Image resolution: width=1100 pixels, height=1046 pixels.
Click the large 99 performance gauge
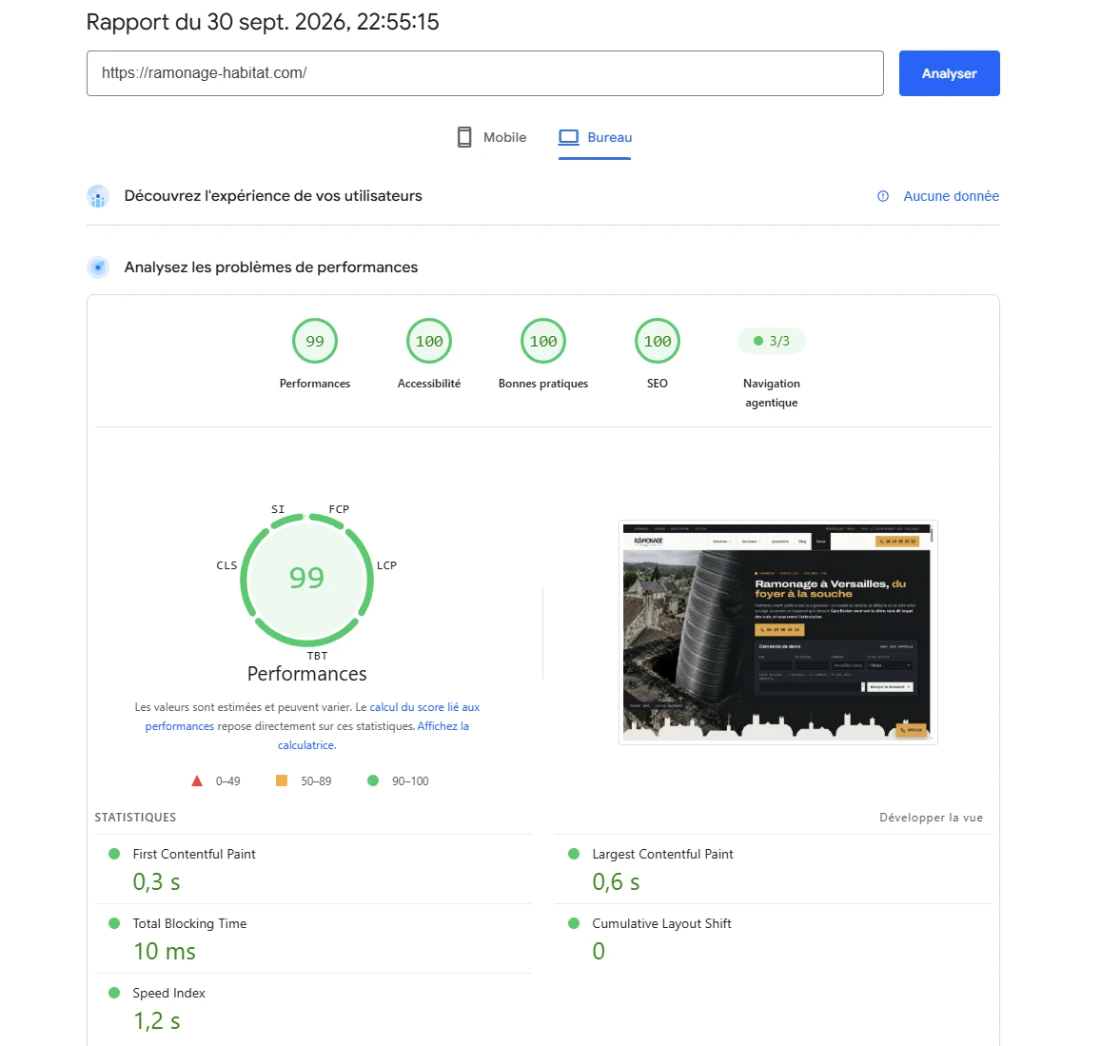pyautogui.click(x=307, y=579)
